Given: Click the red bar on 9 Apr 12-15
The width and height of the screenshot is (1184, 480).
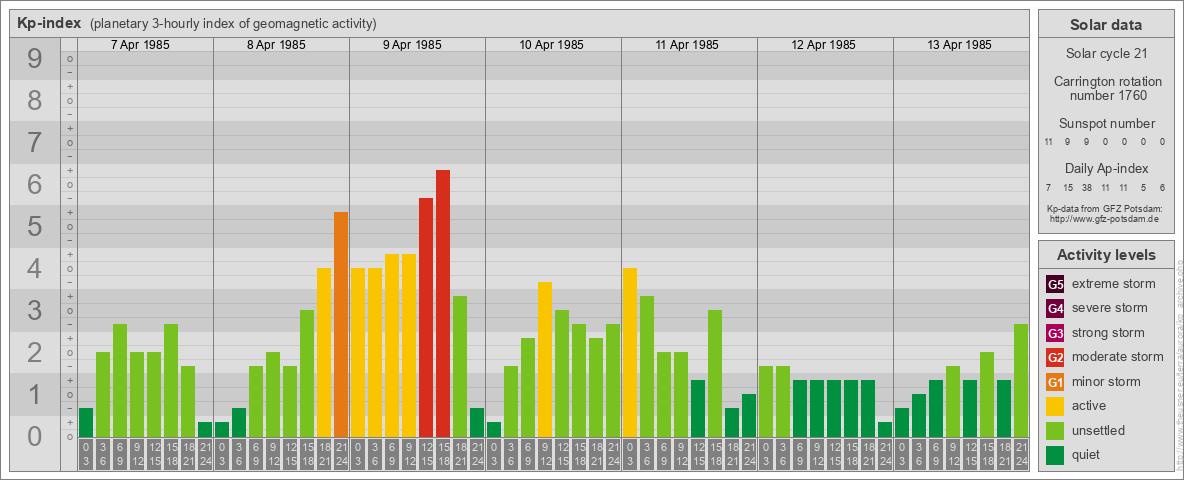Looking at the screenshot, I should pyautogui.click(x=426, y=317).
